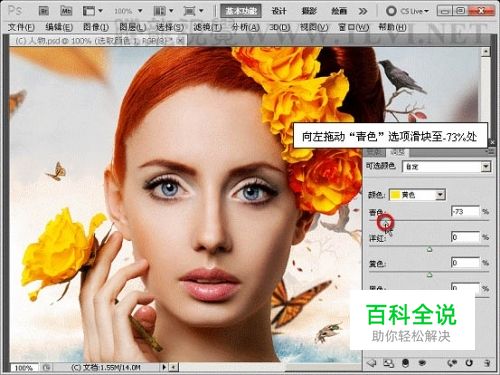Open the 滤镜(T) menu

click(208, 27)
